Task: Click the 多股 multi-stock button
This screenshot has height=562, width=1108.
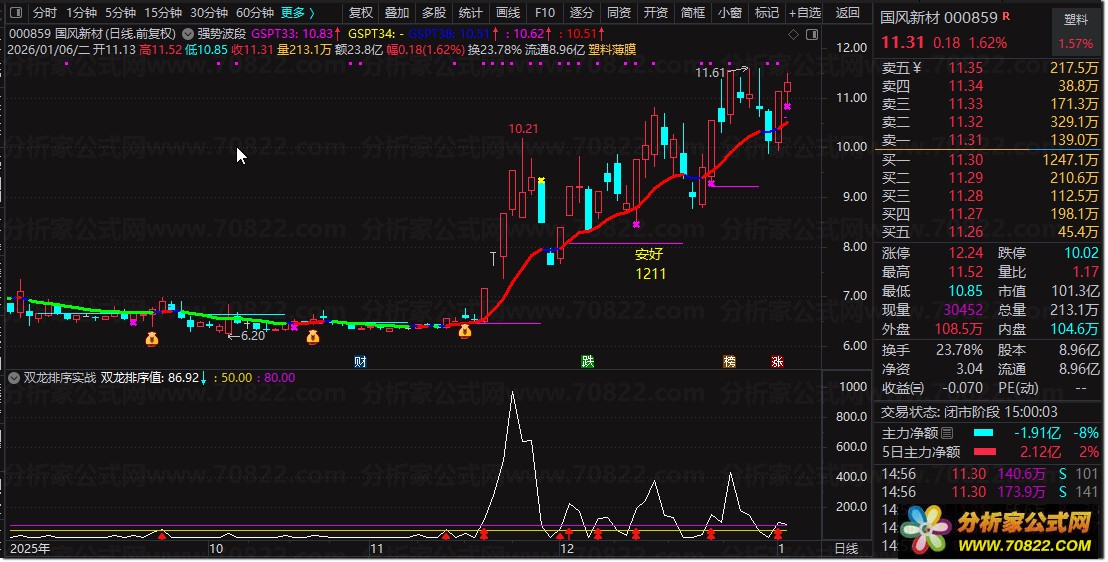Action: pyautogui.click(x=434, y=13)
